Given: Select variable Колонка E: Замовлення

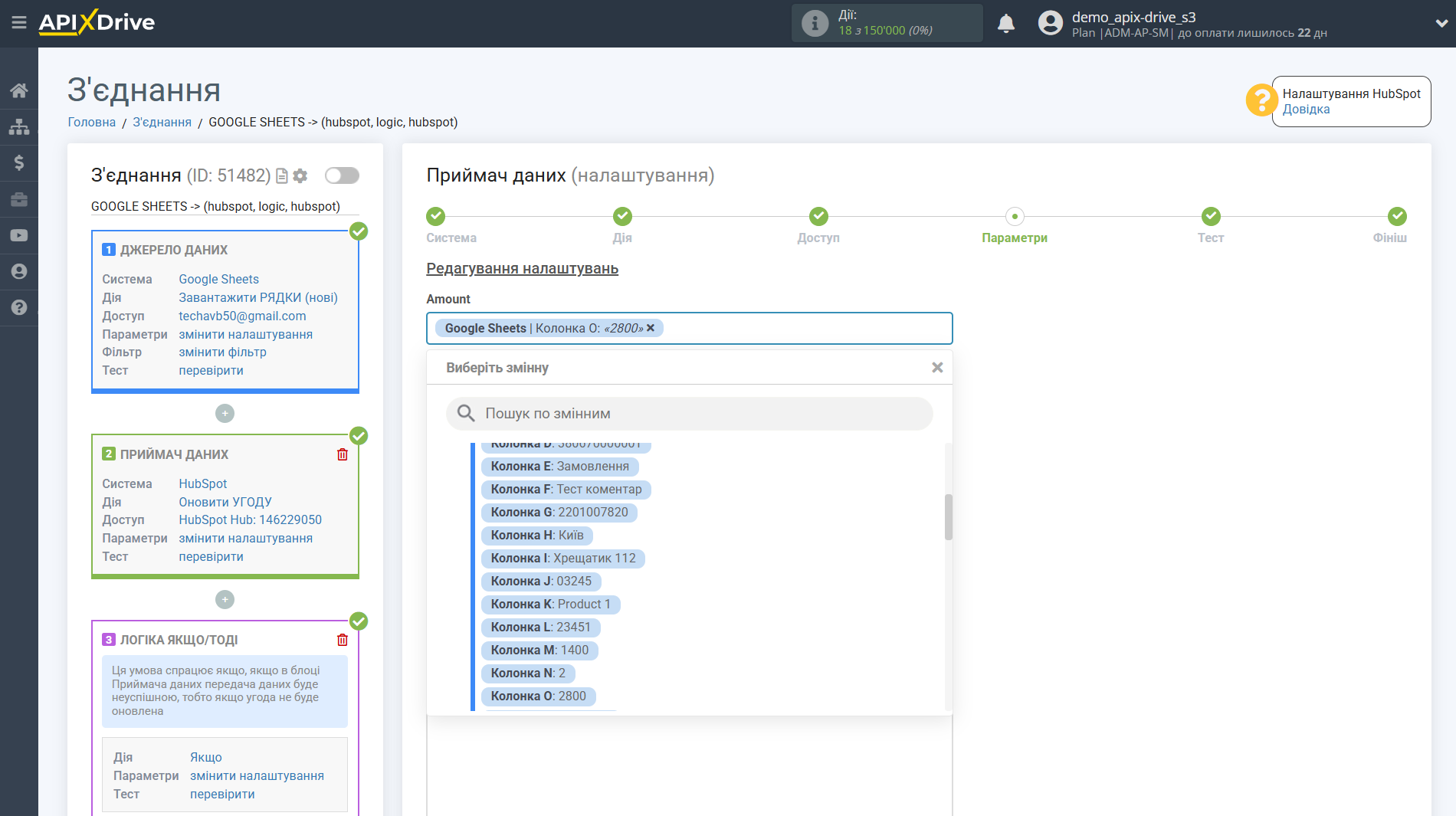Looking at the screenshot, I should pos(559,466).
